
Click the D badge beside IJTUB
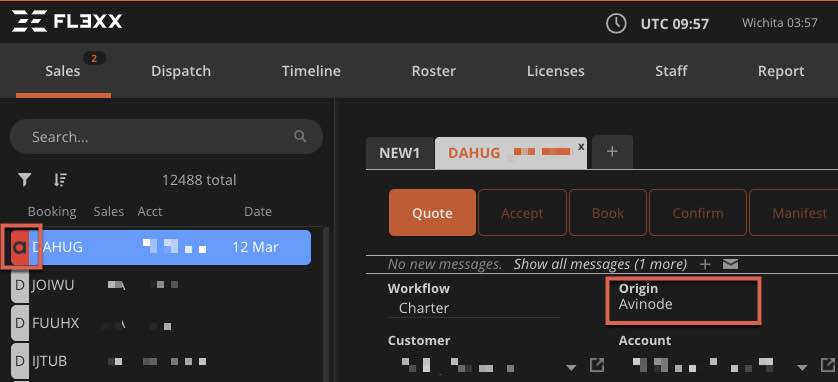coord(20,361)
